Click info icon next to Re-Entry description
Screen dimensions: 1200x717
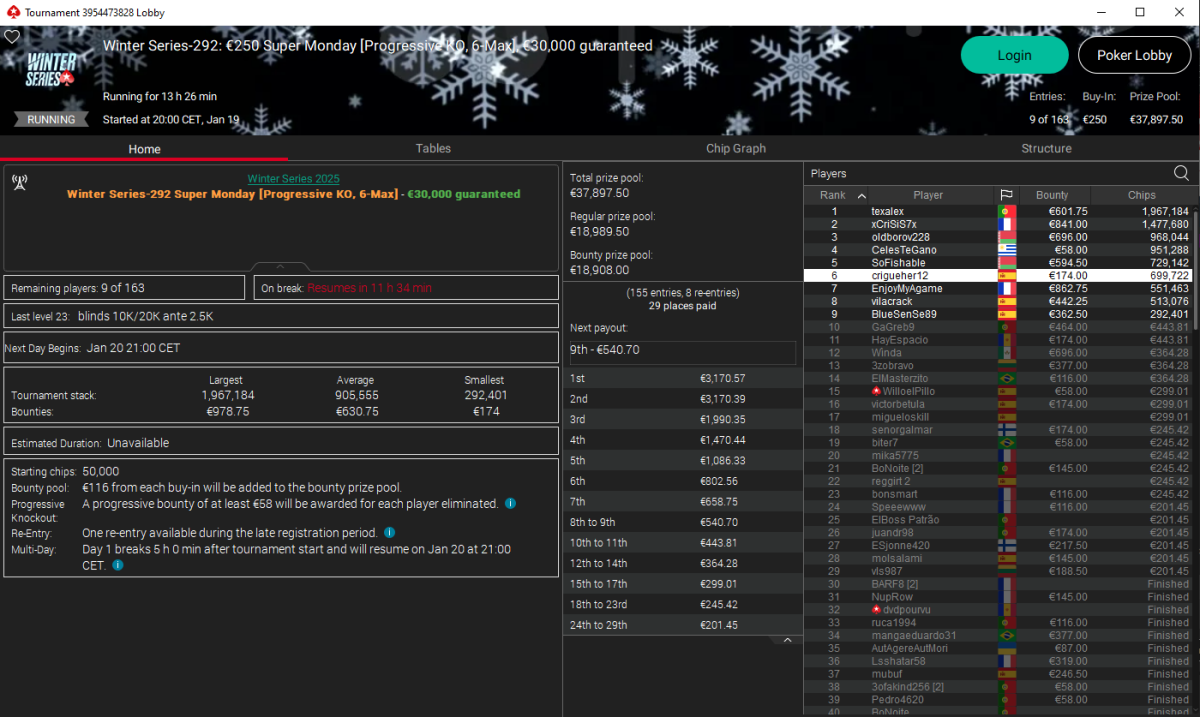coord(389,533)
